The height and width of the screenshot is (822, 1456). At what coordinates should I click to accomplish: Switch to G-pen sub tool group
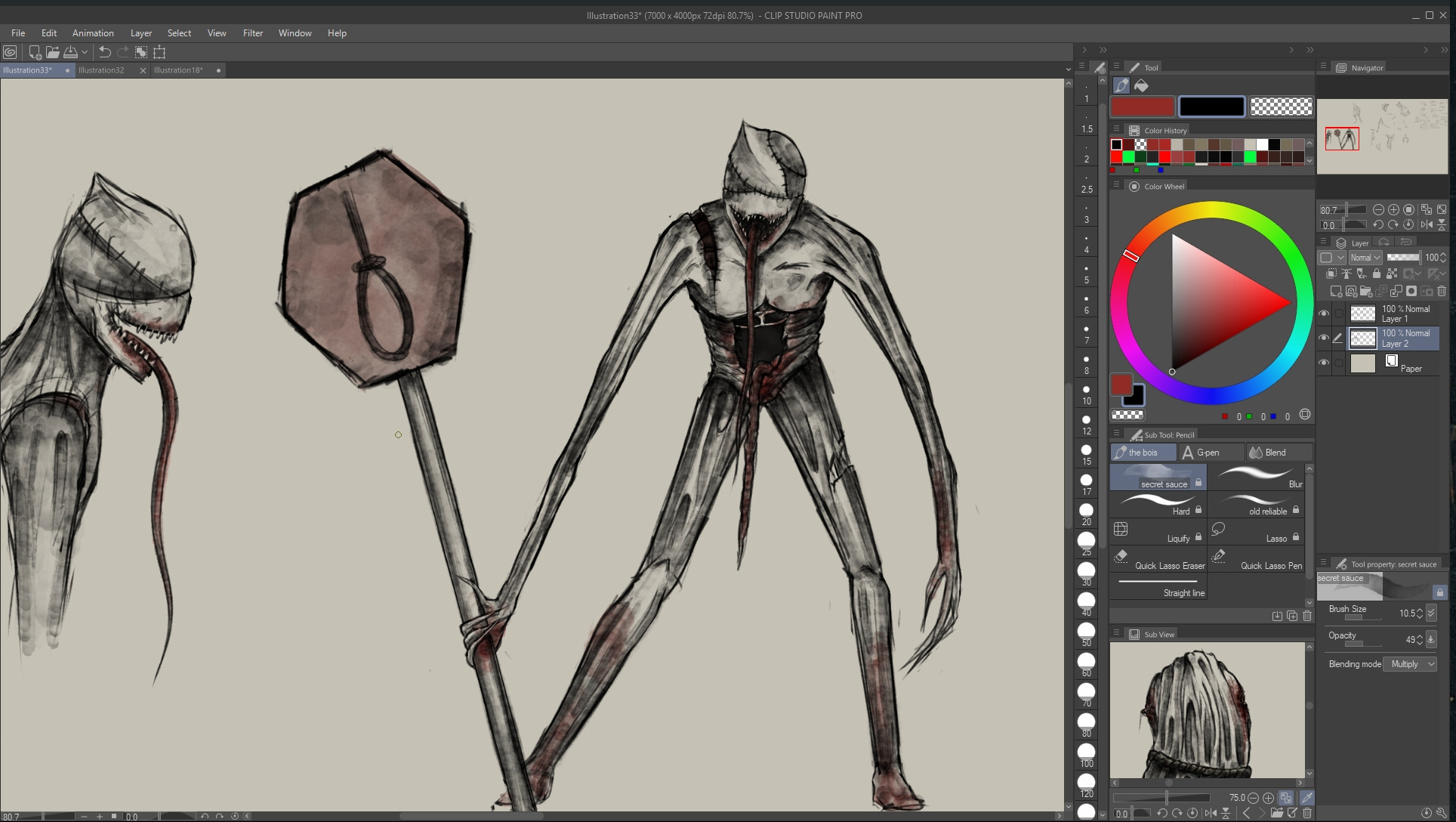1211,453
